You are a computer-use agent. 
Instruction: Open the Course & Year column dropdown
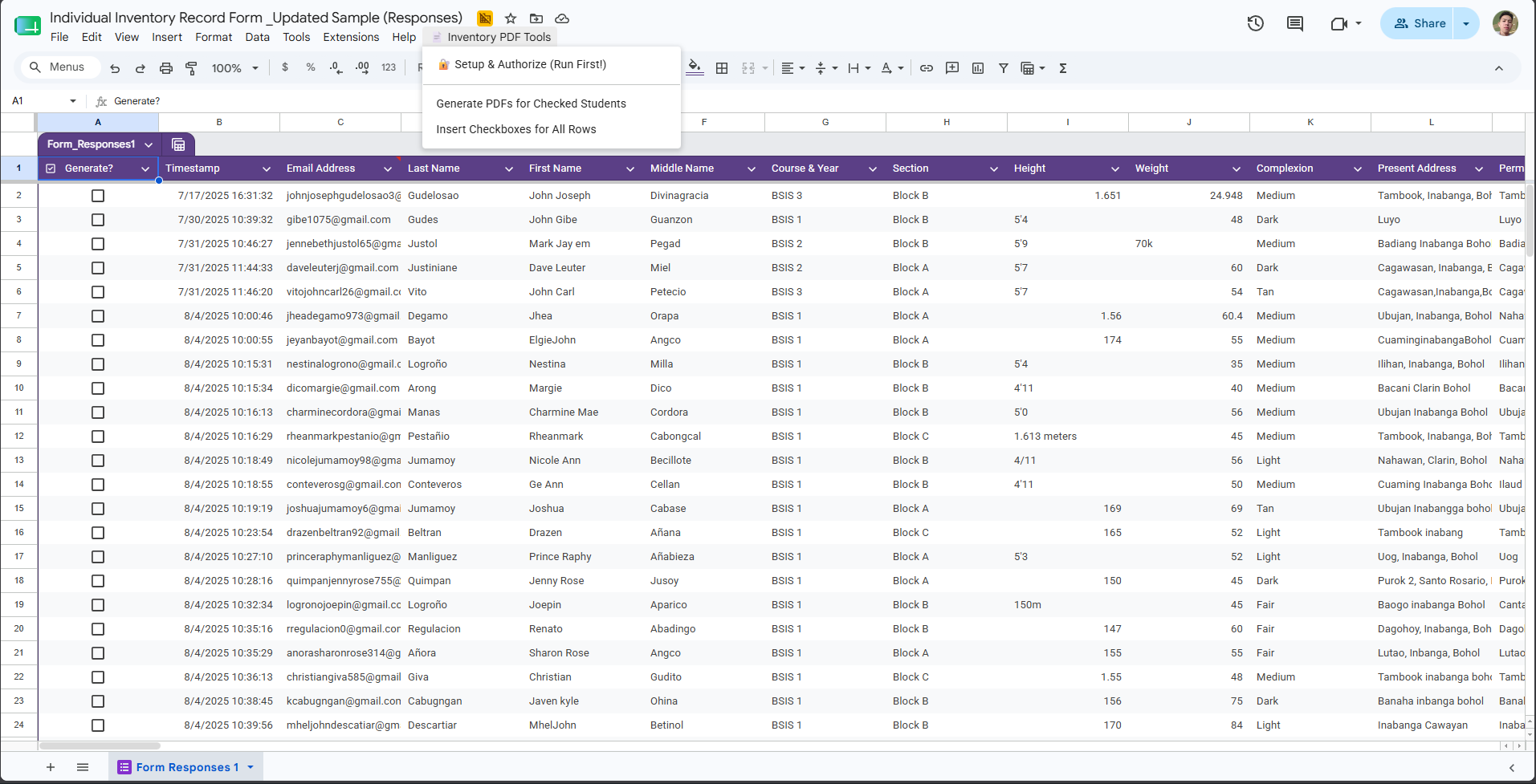(873, 169)
